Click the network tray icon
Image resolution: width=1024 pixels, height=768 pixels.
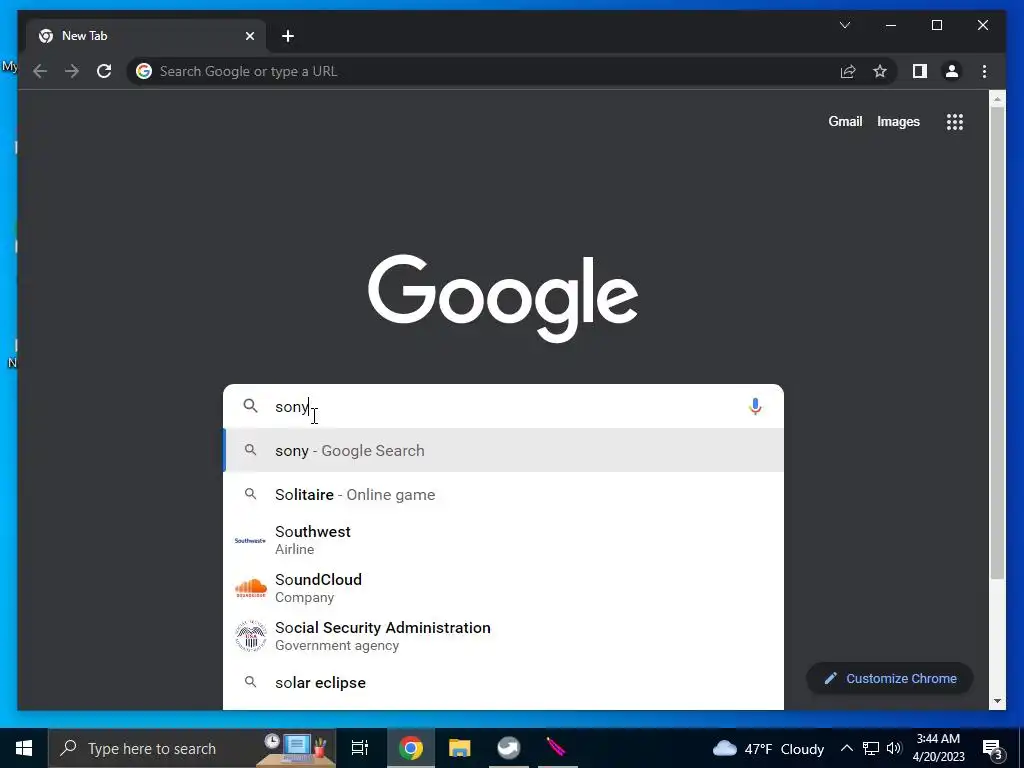(x=871, y=748)
